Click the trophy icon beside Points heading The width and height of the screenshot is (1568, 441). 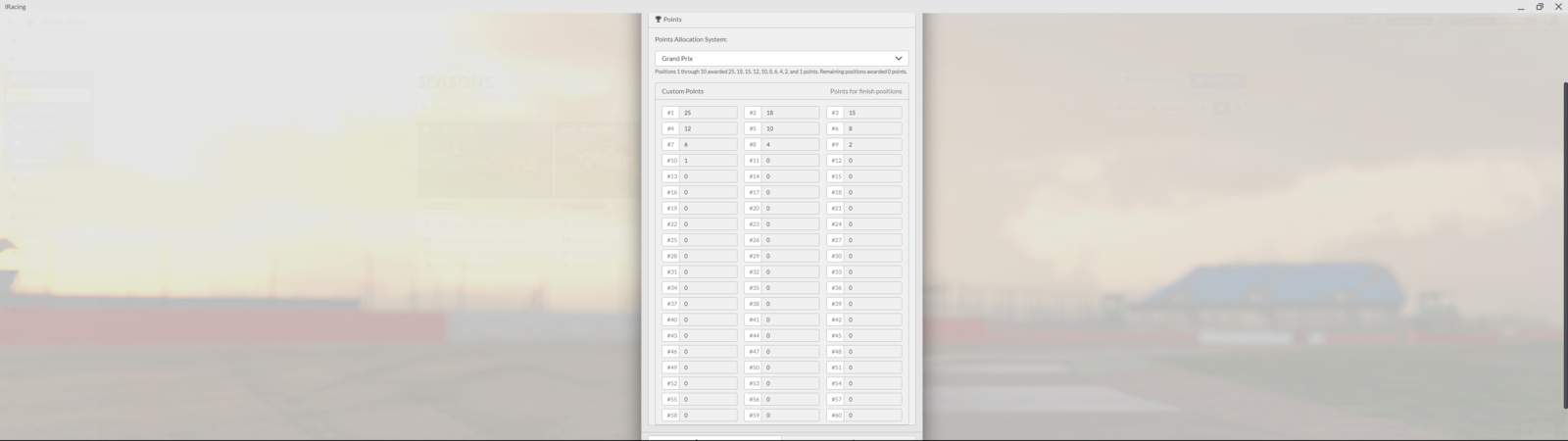(659, 20)
